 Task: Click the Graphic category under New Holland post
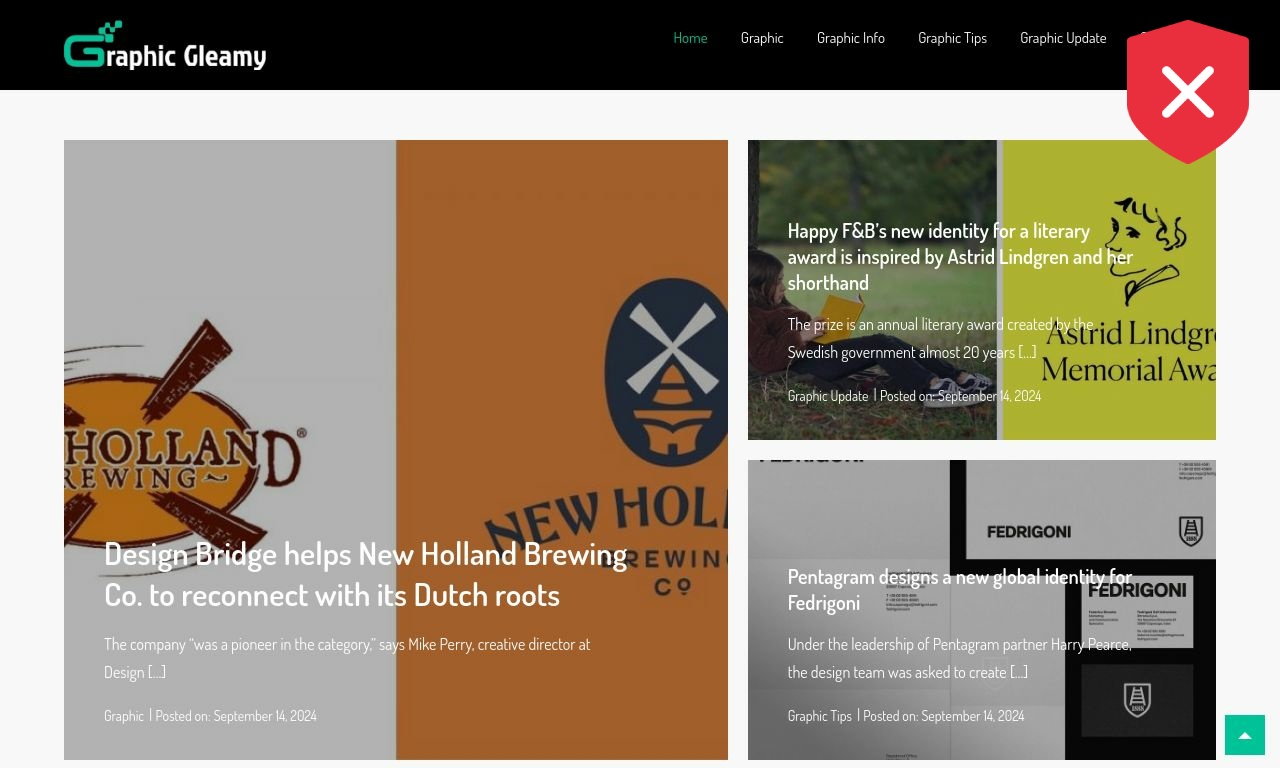click(x=124, y=716)
